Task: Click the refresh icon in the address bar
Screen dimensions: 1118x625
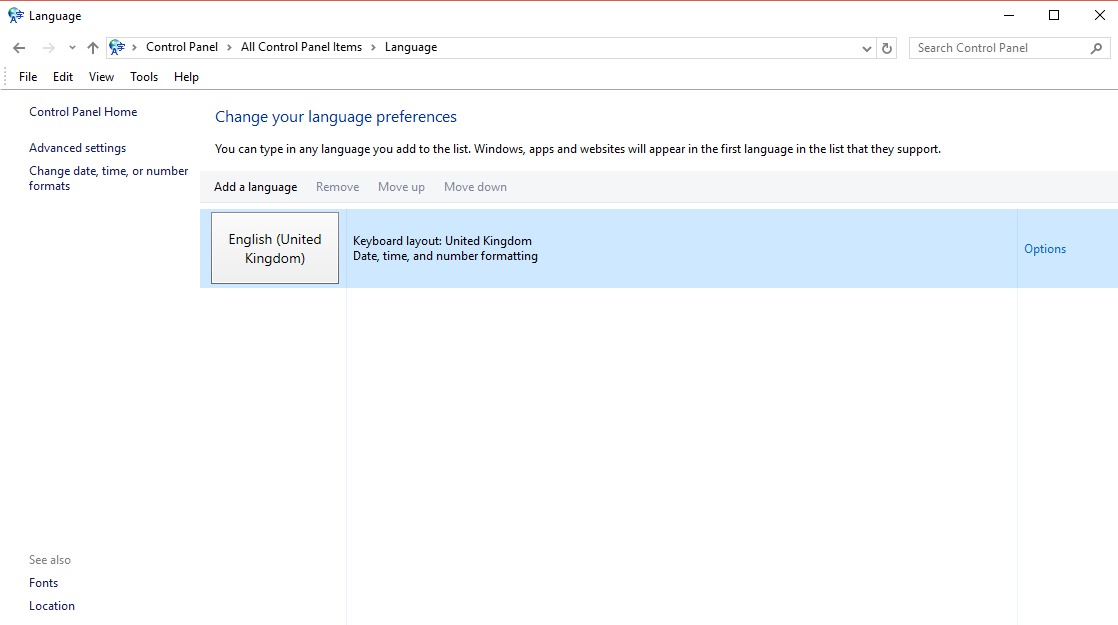Action: [887, 47]
